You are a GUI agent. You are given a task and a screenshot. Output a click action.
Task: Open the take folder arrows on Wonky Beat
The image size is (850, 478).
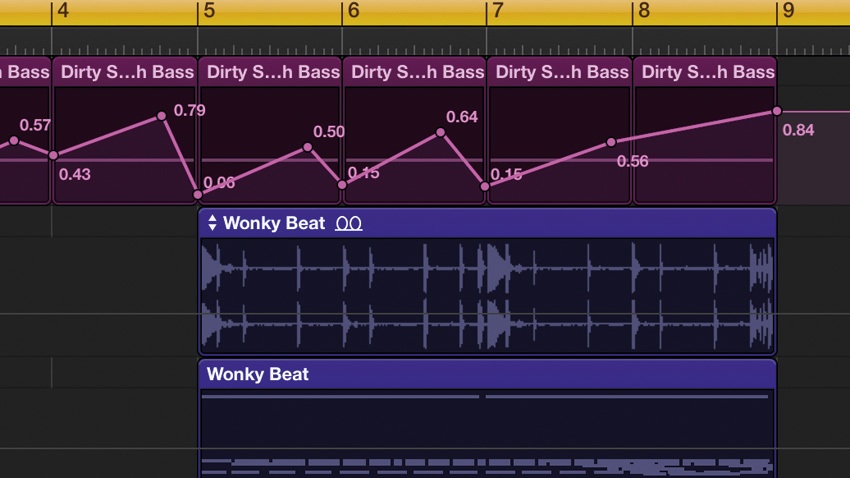click(212, 223)
